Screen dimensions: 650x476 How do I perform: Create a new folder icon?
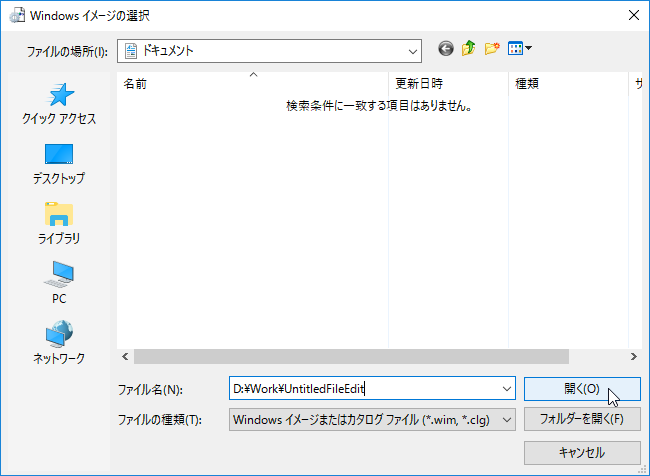pos(492,49)
